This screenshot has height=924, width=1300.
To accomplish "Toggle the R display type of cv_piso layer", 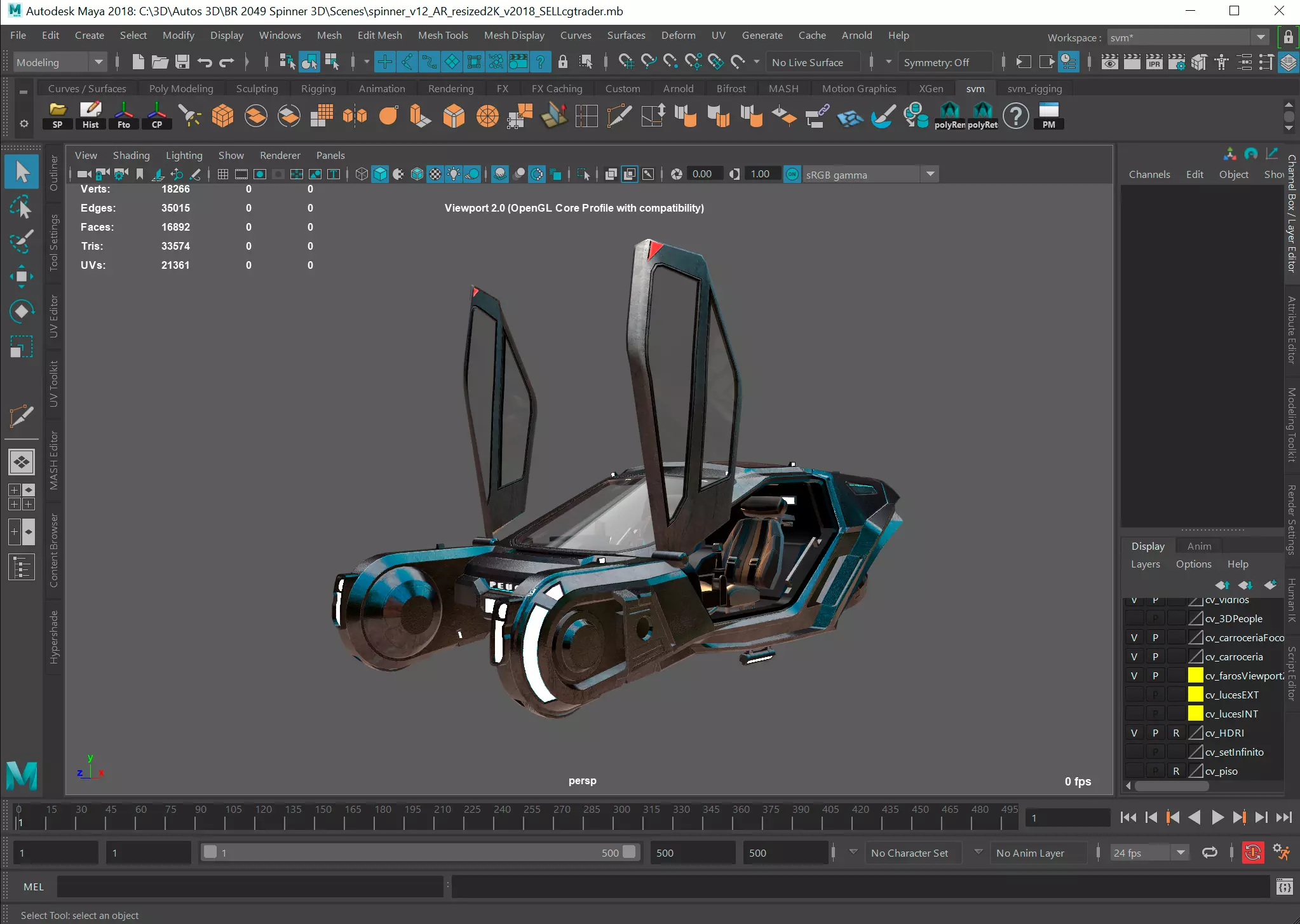I will pyautogui.click(x=1176, y=771).
